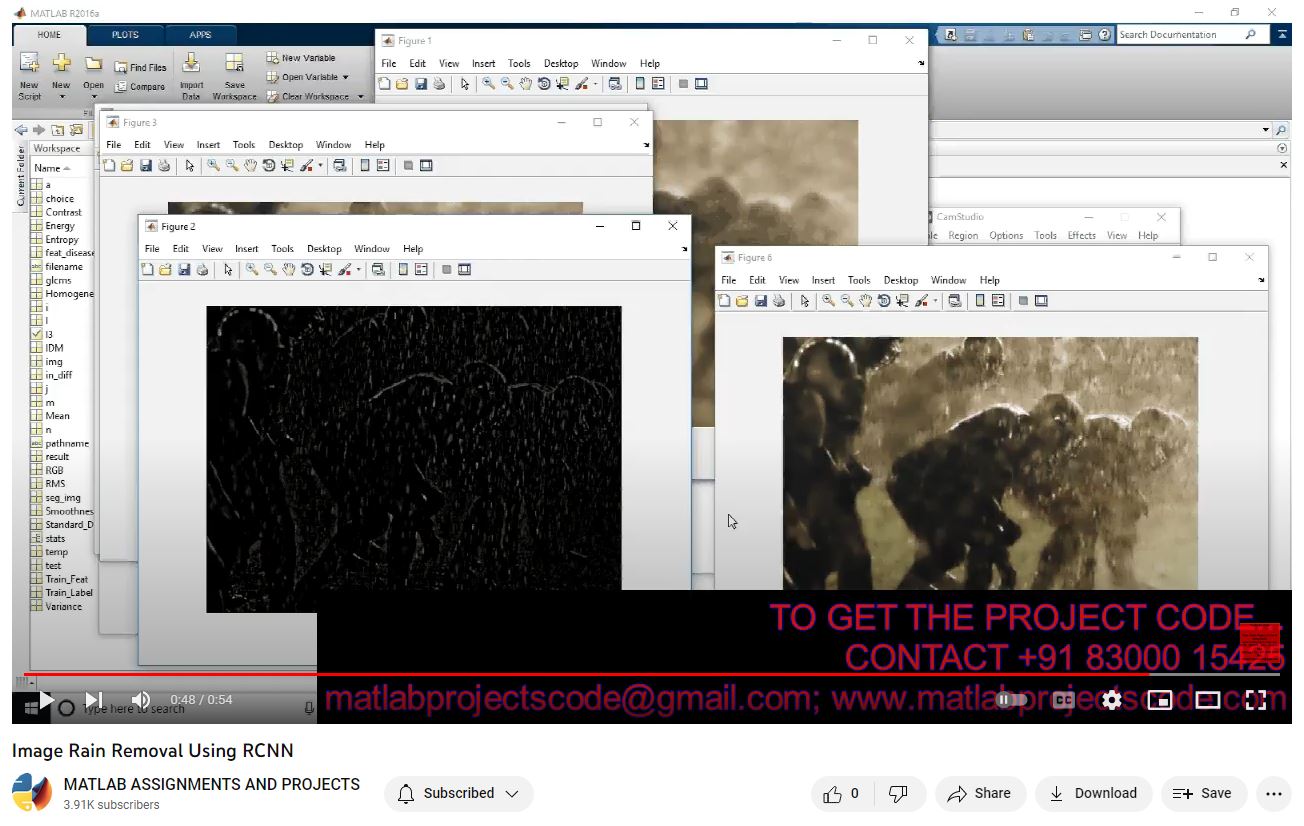The width and height of the screenshot is (1304, 826).
Task: Click the red video progress bar
Action: [x=600, y=675]
